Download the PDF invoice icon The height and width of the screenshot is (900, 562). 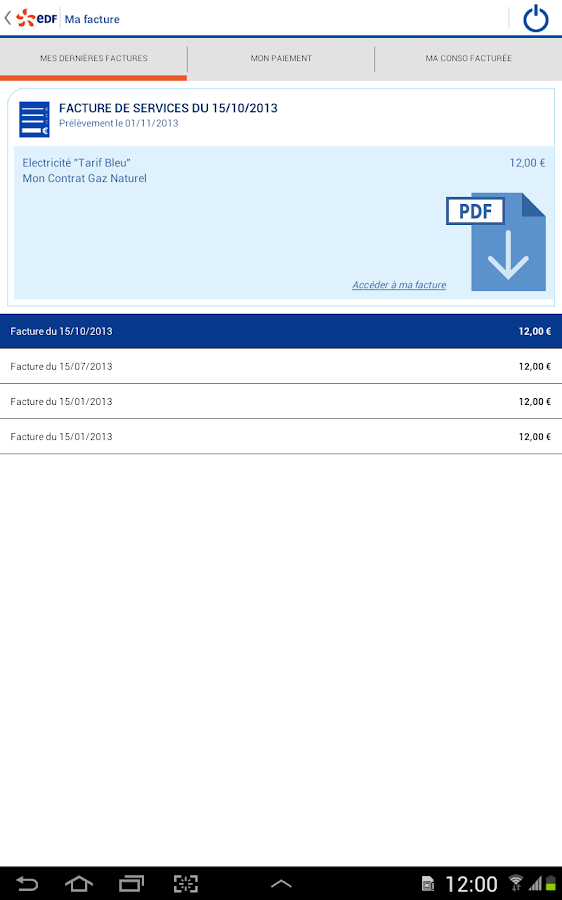tap(496, 242)
